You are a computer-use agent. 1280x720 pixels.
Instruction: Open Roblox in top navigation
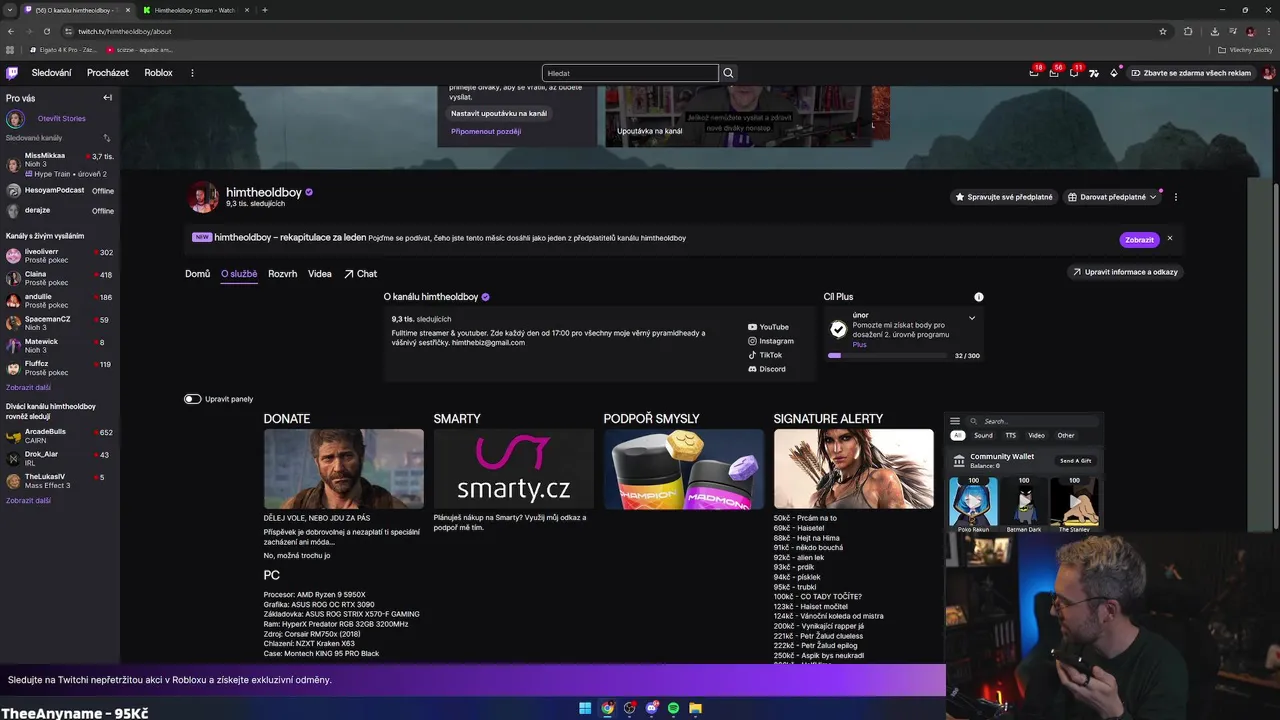tap(158, 73)
